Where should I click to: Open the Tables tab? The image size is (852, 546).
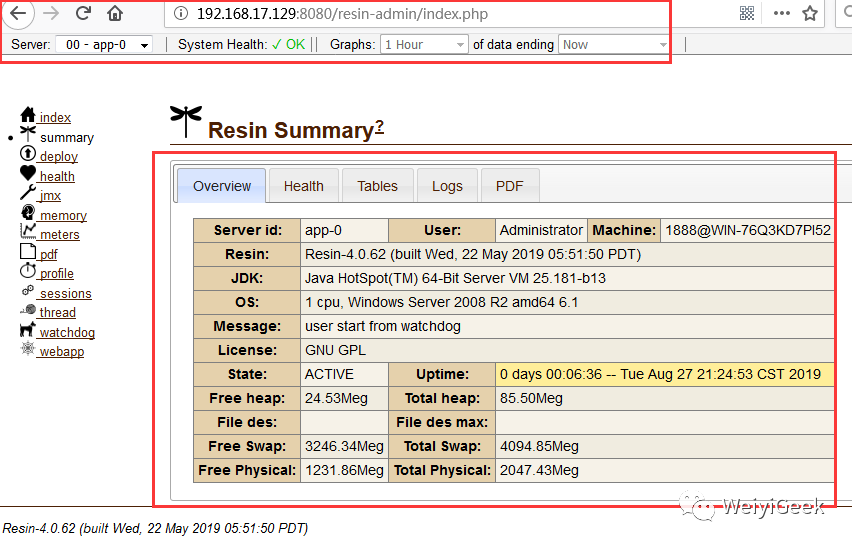(378, 186)
